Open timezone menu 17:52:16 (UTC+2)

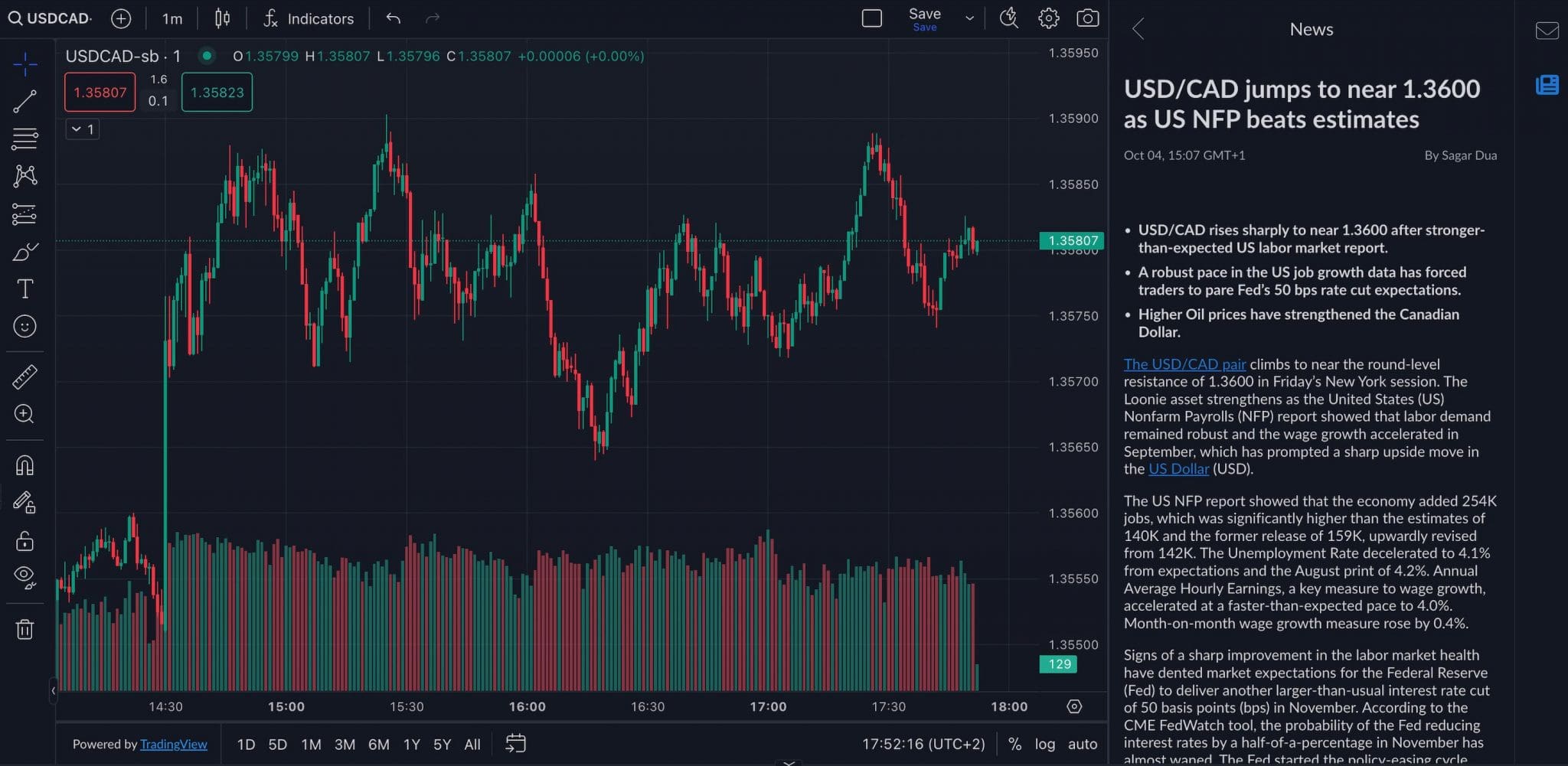923,744
